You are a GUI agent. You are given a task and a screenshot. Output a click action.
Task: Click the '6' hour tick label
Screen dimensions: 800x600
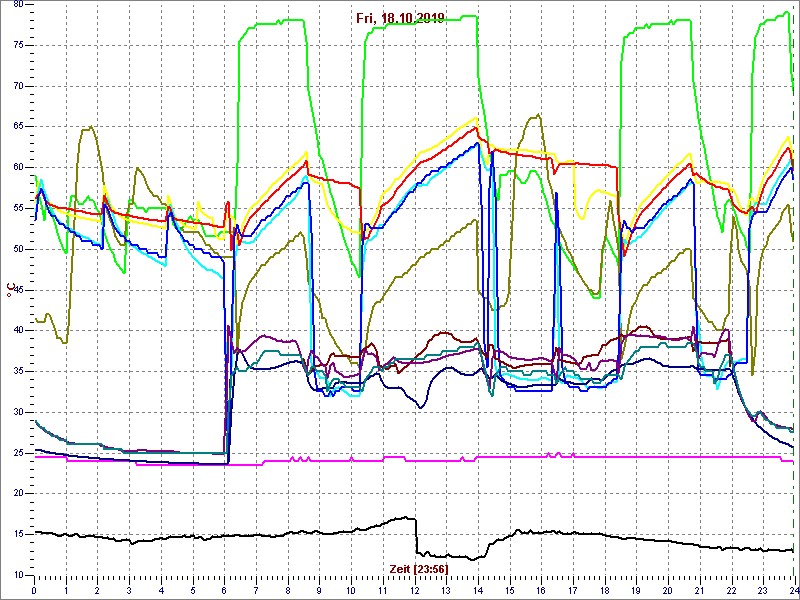[x=224, y=590]
